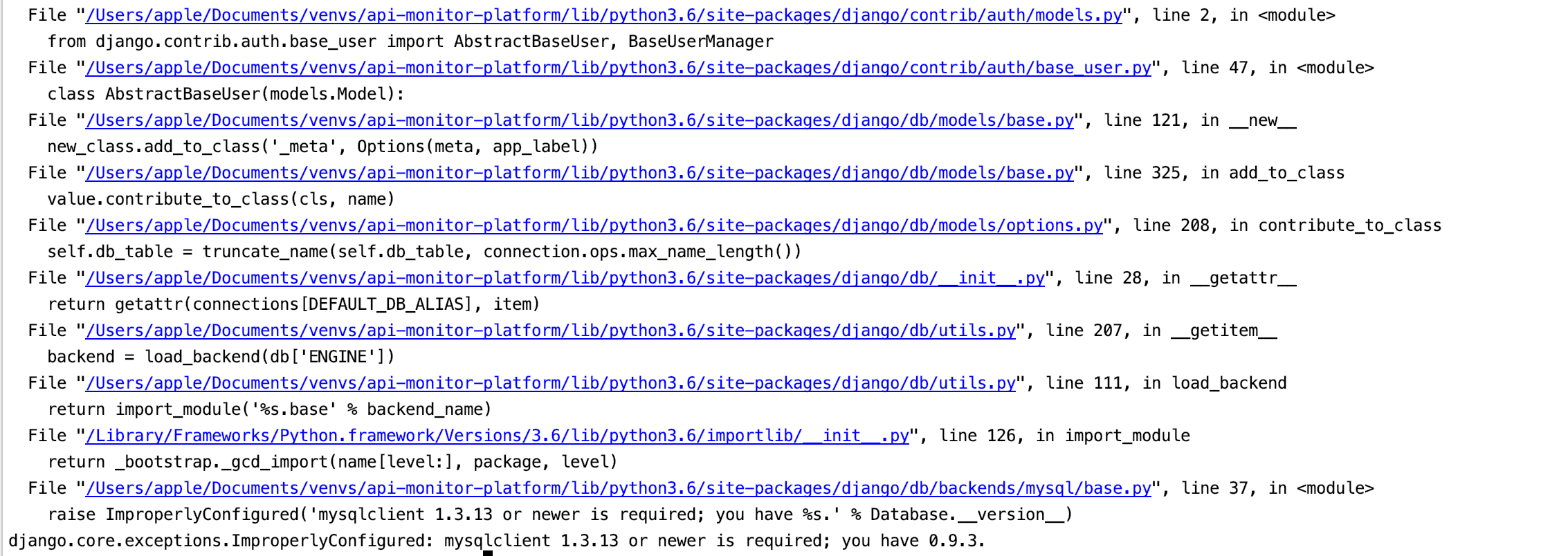
Task: Click the "new_class.add_to_class('_meta', ...)" code line
Action: point(323,147)
